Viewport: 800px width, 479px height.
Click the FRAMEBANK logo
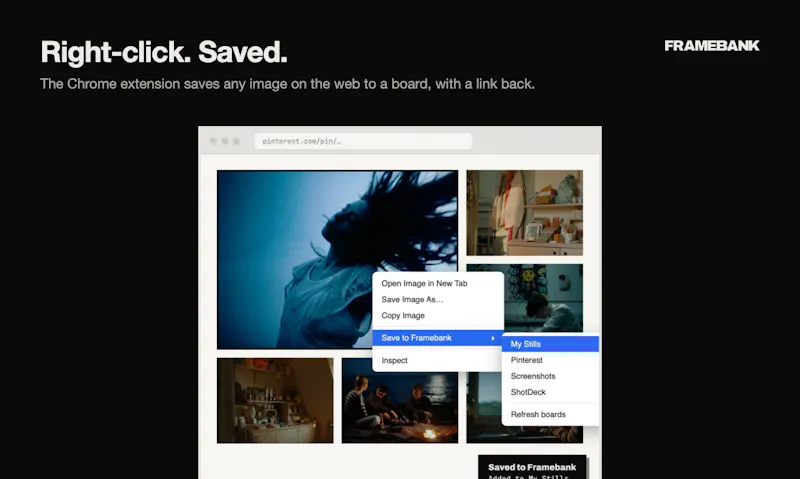pyautogui.click(x=712, y=45)
